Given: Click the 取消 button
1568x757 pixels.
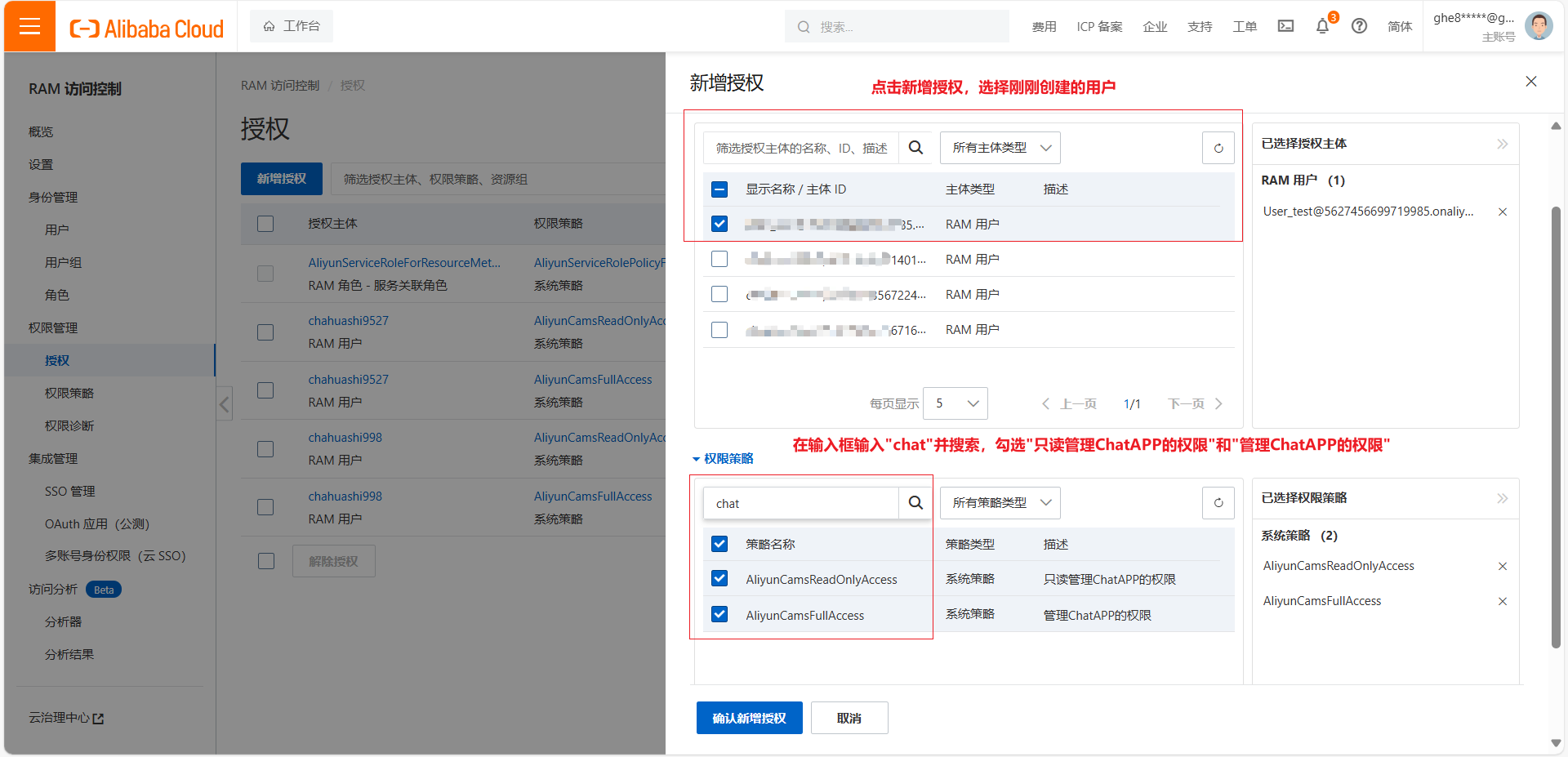Looking at the screenshot, I should (x=849, y=718).
